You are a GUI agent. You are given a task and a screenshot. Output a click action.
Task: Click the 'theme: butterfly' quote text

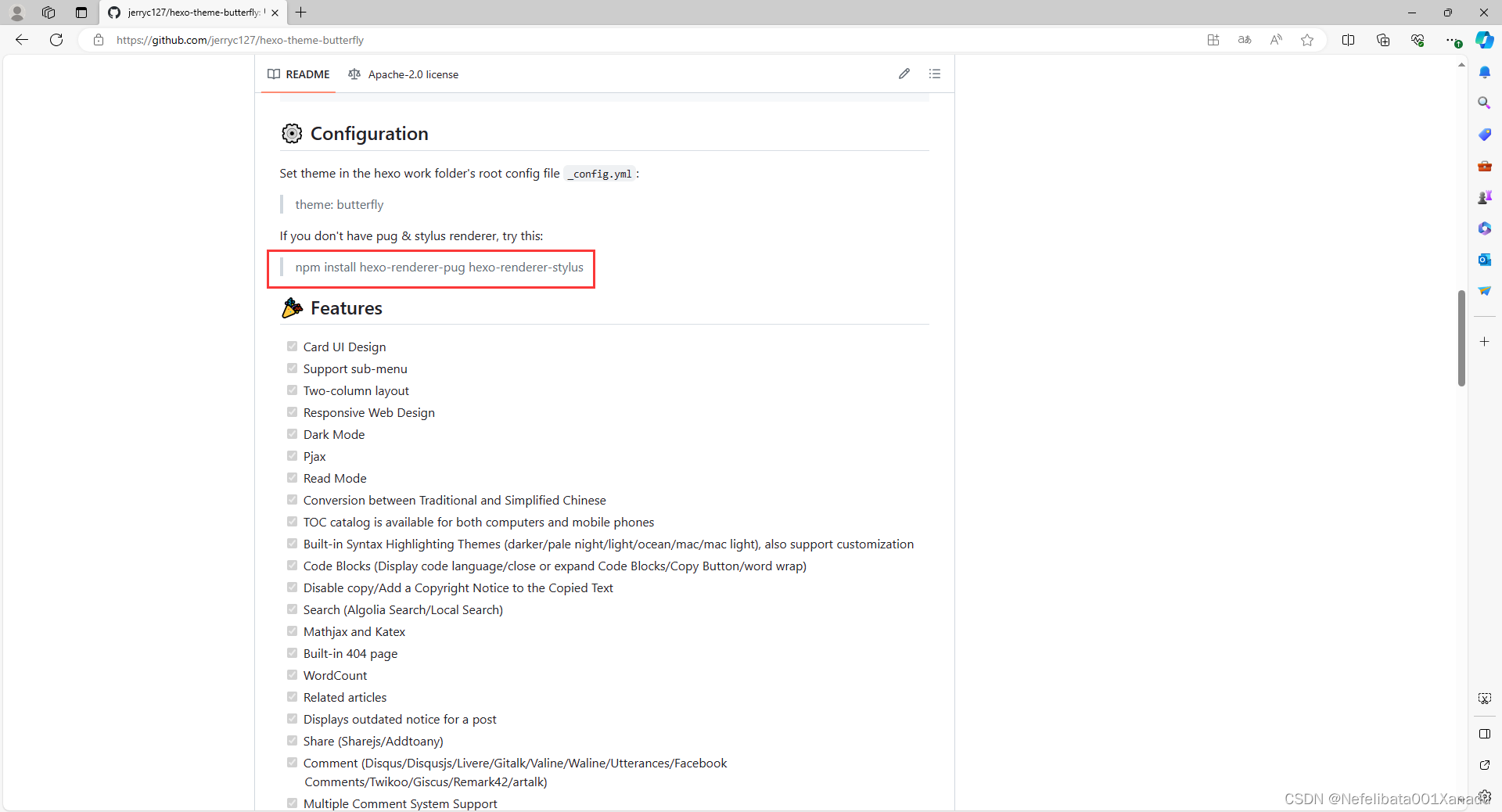(x=340, y=205)
